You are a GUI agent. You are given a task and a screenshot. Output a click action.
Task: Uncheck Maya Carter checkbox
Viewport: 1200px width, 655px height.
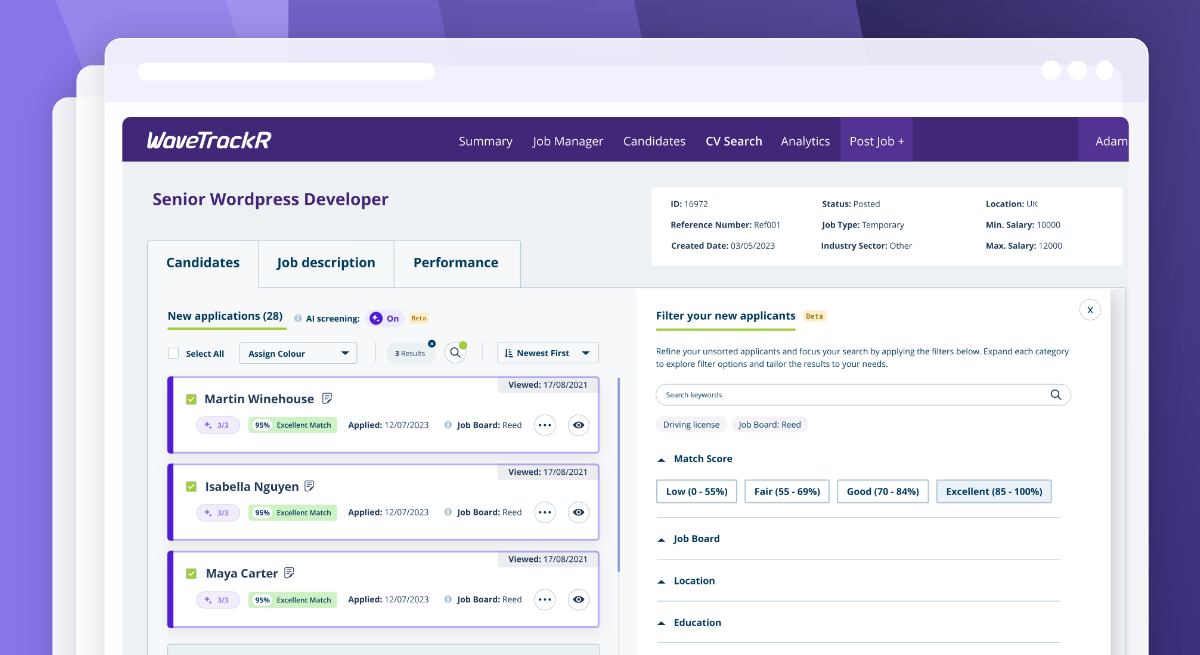(x=191, y=574)
